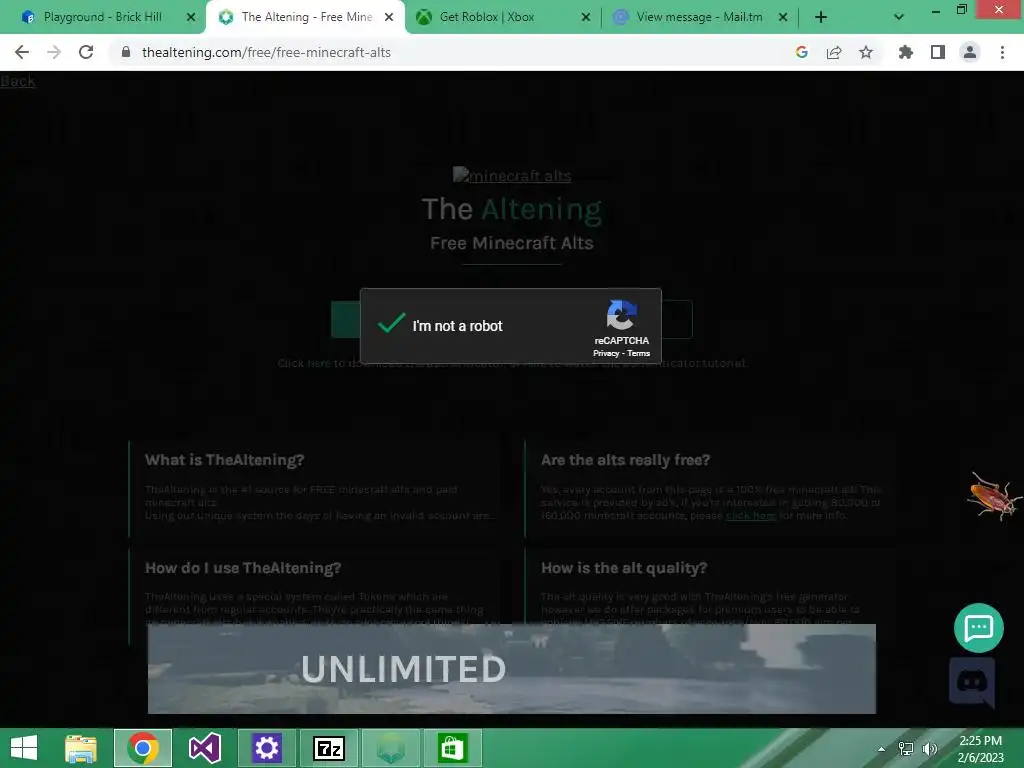Open Chrome extensions puzzle icon
Viewport: 1024px width, 768px height.
pos(905,52)
